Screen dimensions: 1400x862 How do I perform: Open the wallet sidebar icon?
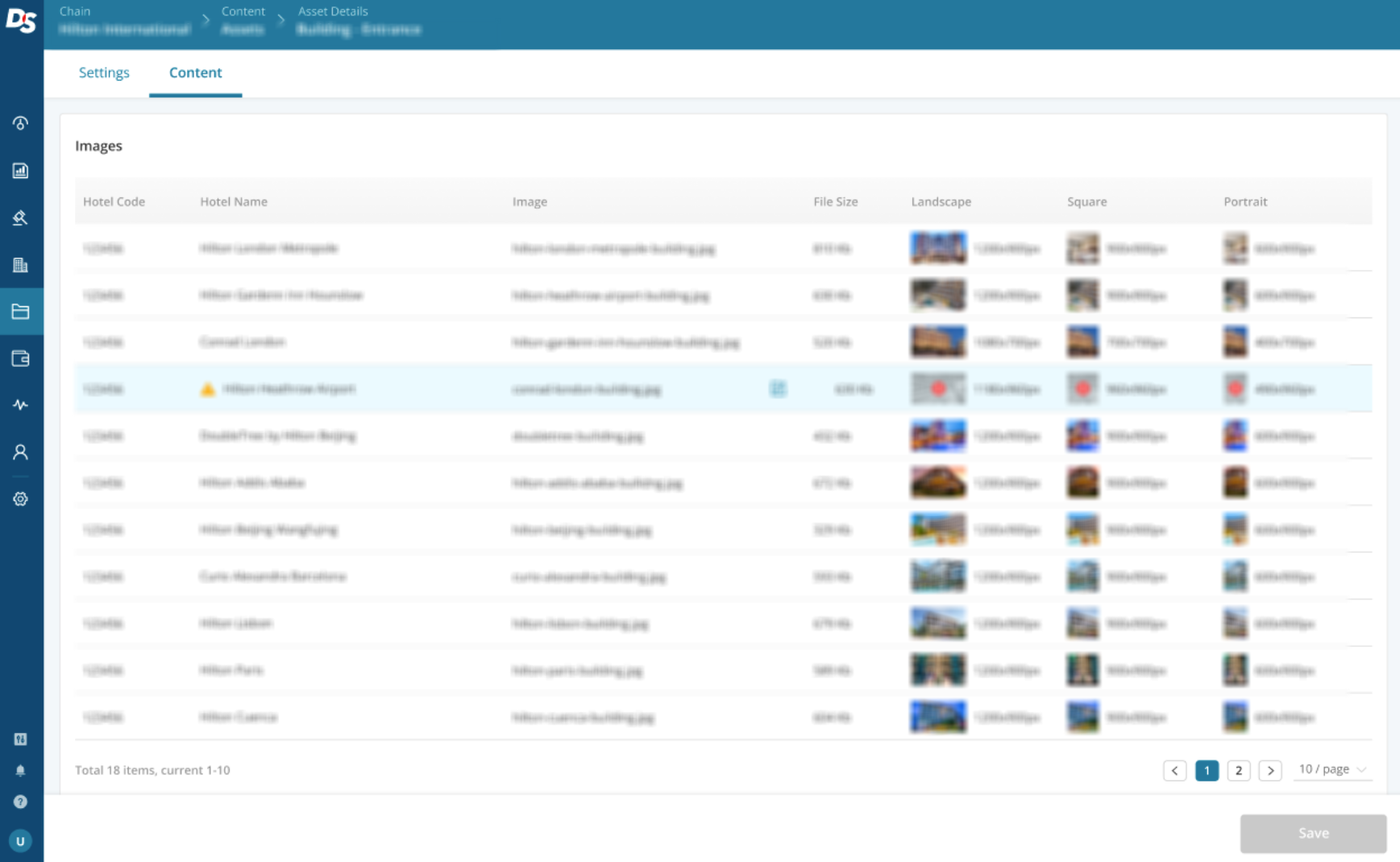tap(21, 358)
